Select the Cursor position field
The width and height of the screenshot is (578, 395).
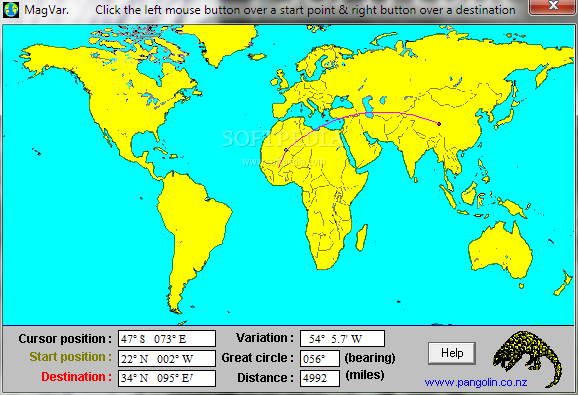[x=167, y=339]
